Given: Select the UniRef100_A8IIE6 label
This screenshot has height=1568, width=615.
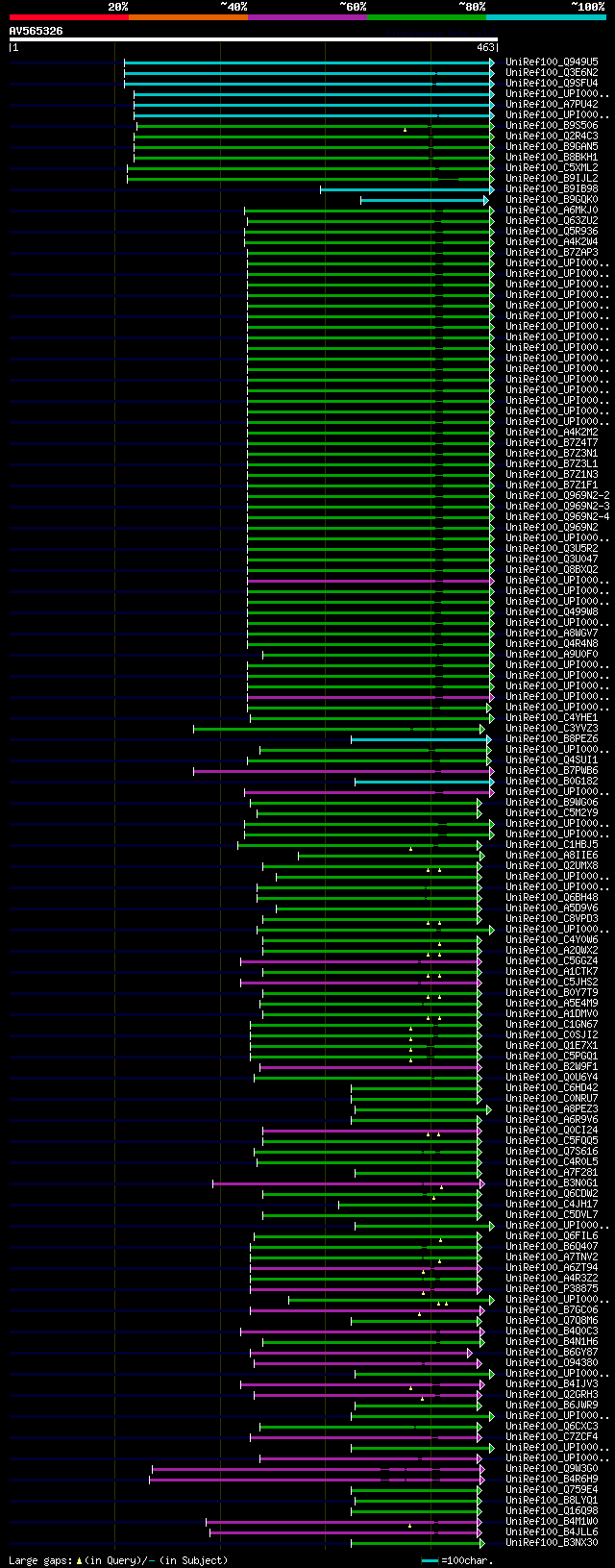Looking at the screenshot, I should (x=552, y=855).
